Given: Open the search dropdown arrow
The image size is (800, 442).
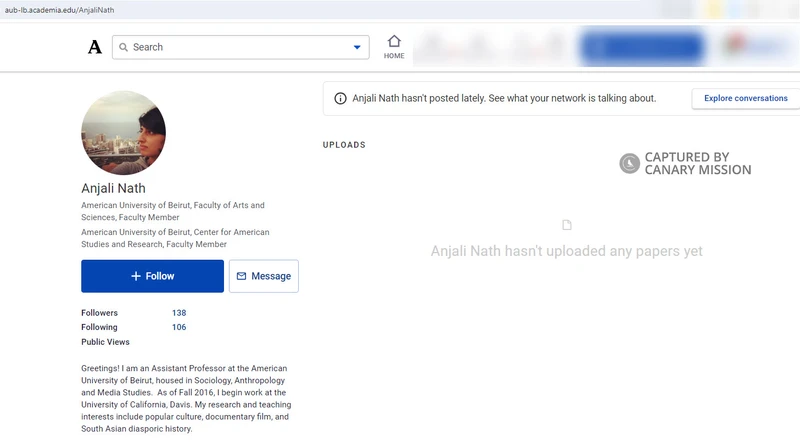Looking at the screenshot, I should tap(357, 47).
